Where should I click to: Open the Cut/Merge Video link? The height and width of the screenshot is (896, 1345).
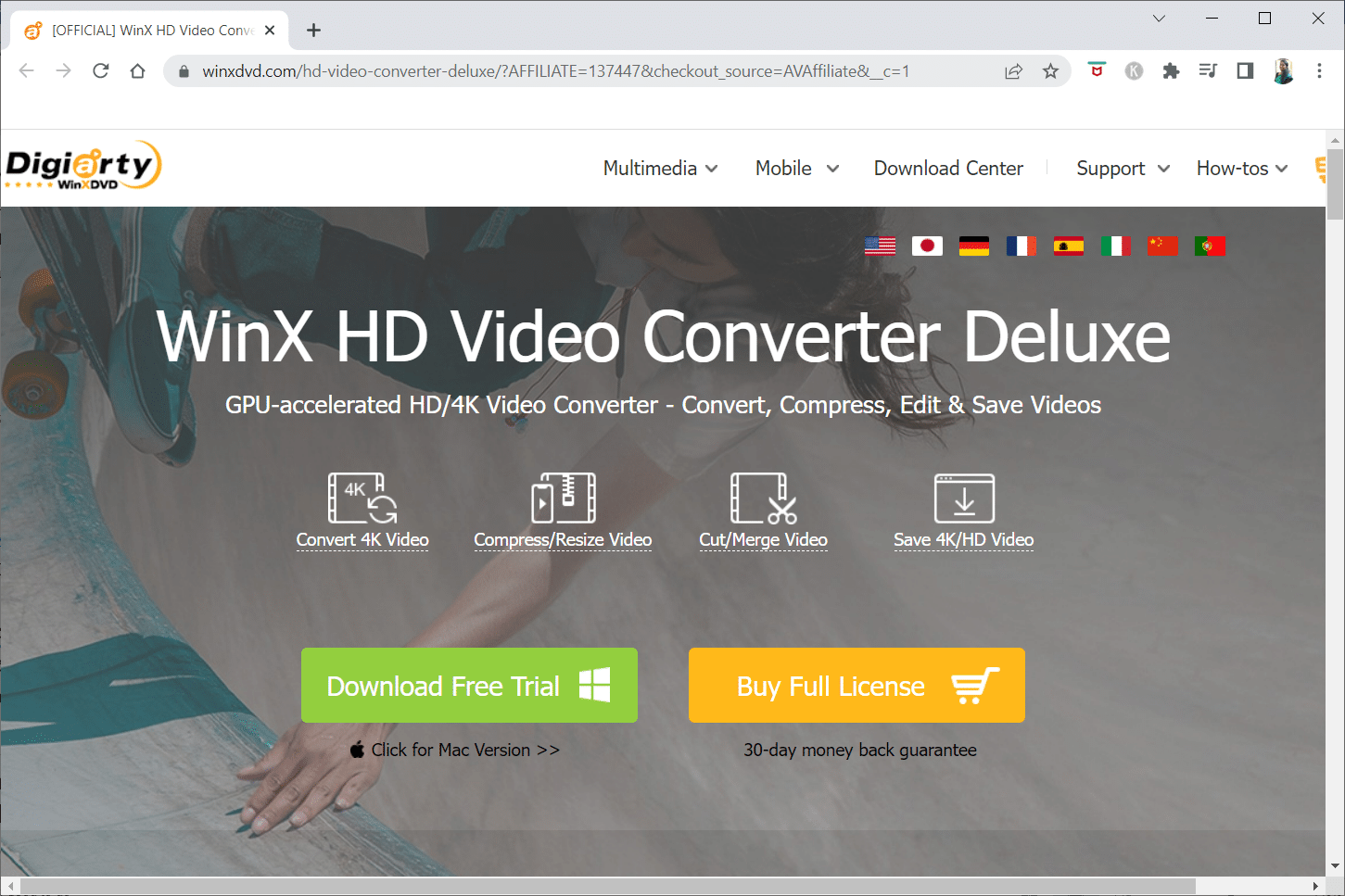point(764,539)
